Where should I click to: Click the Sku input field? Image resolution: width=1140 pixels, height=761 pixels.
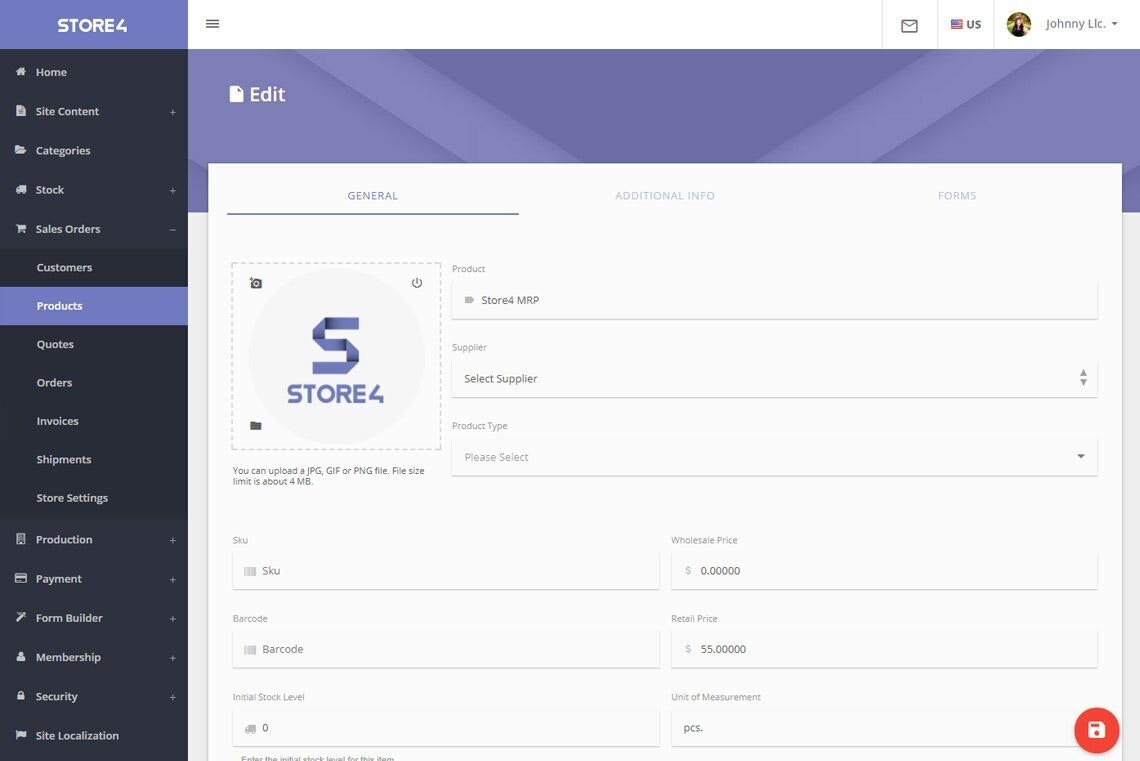point(446,571)
